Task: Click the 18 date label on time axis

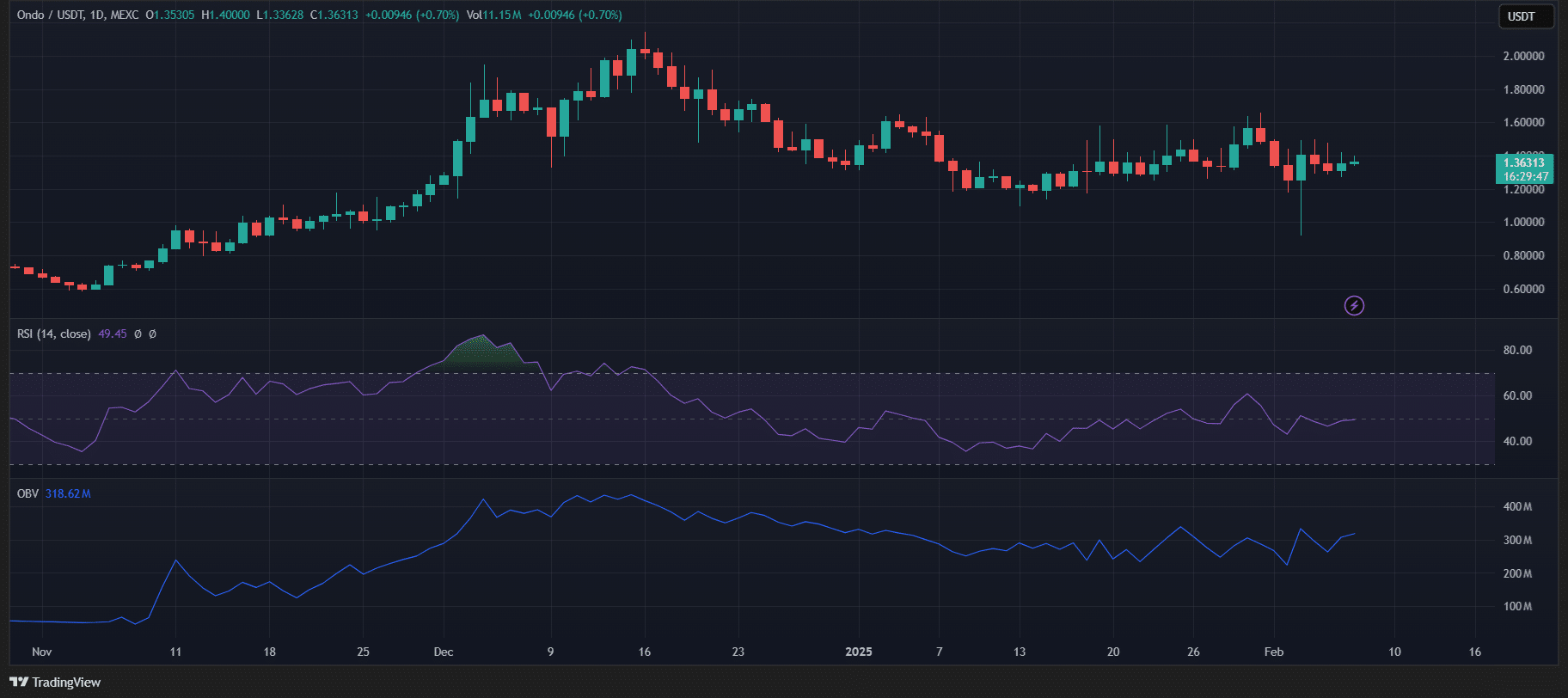Action: point(269,652)
